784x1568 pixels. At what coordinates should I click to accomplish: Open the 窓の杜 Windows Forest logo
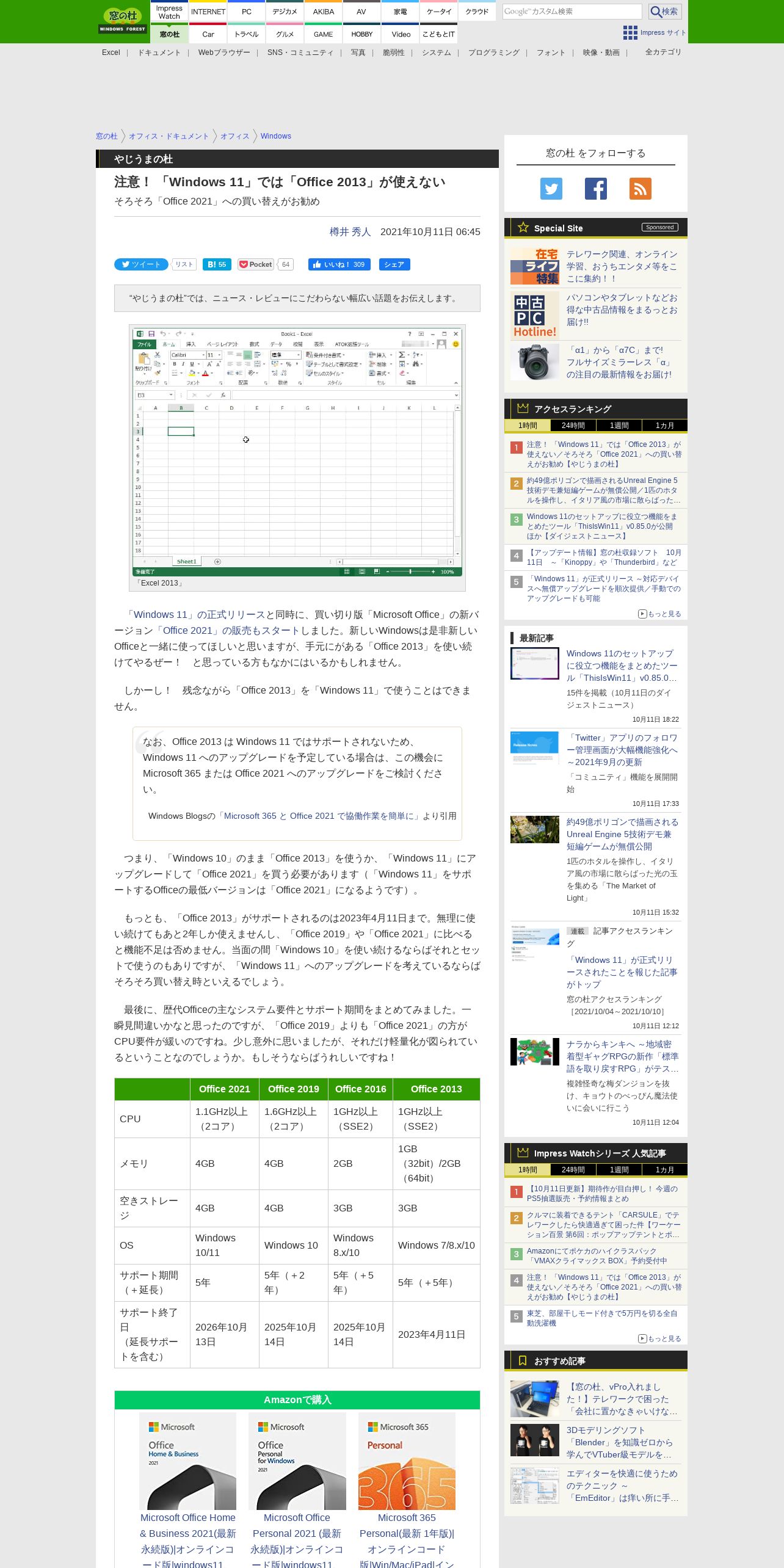[123, 21]
